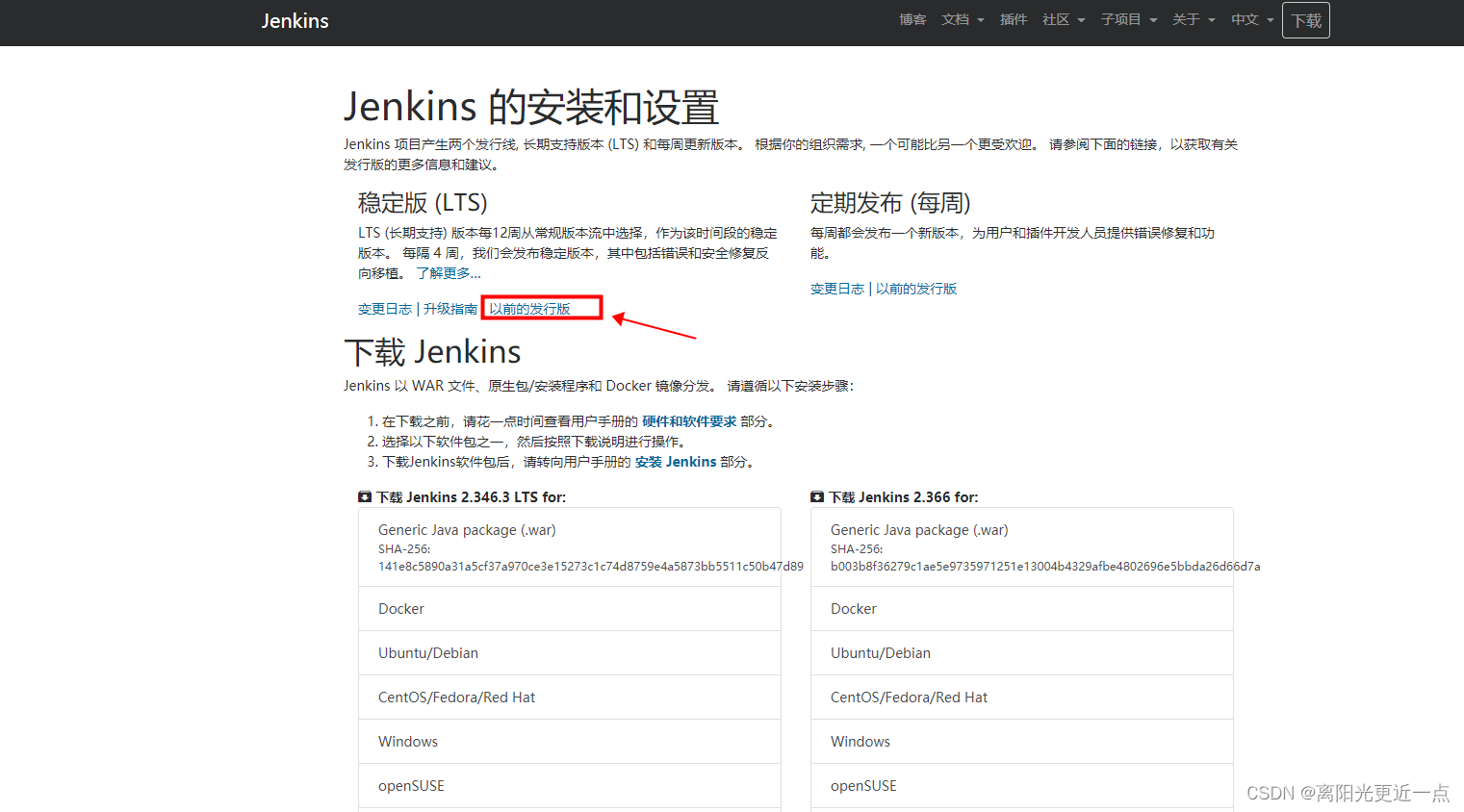Expand the 文档 dropdown menu

click(963, 19)
